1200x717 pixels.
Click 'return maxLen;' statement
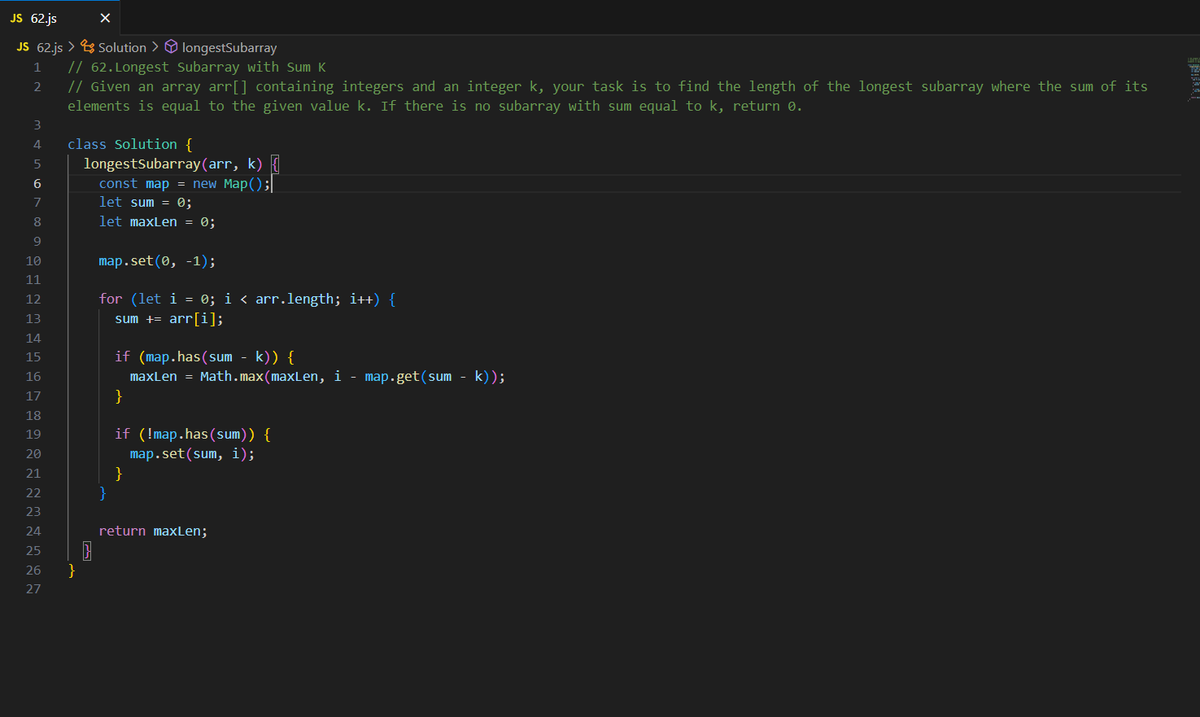153,531
